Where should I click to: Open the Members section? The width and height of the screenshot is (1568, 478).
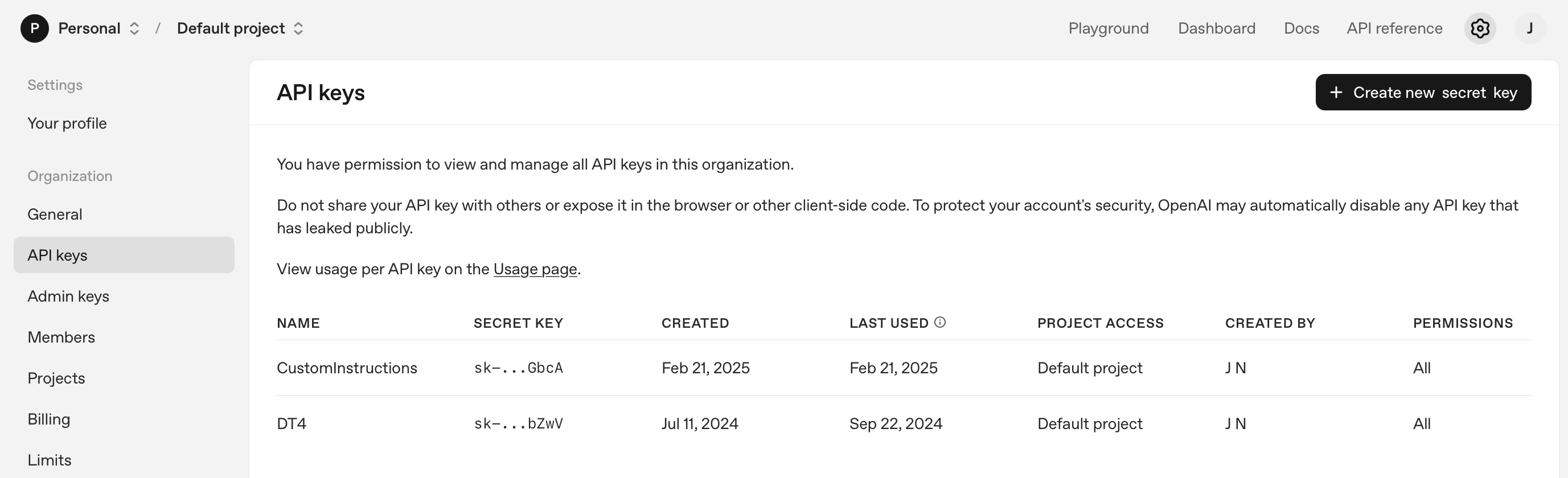(x=61, y=337)
